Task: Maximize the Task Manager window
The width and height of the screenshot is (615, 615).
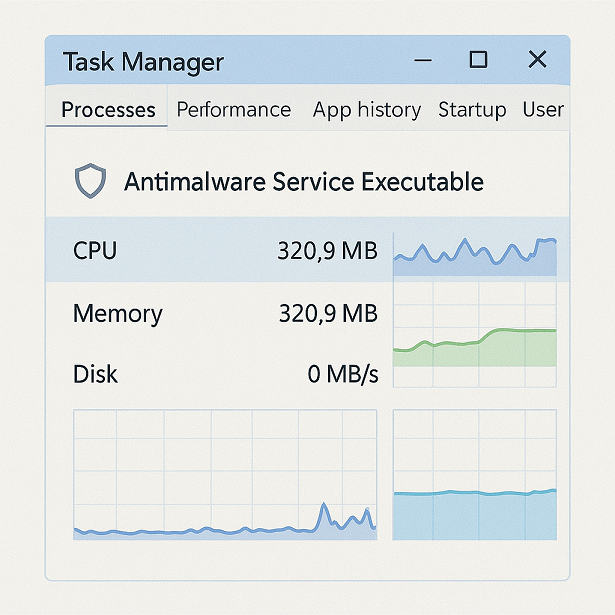Action: tap(479, 60)
